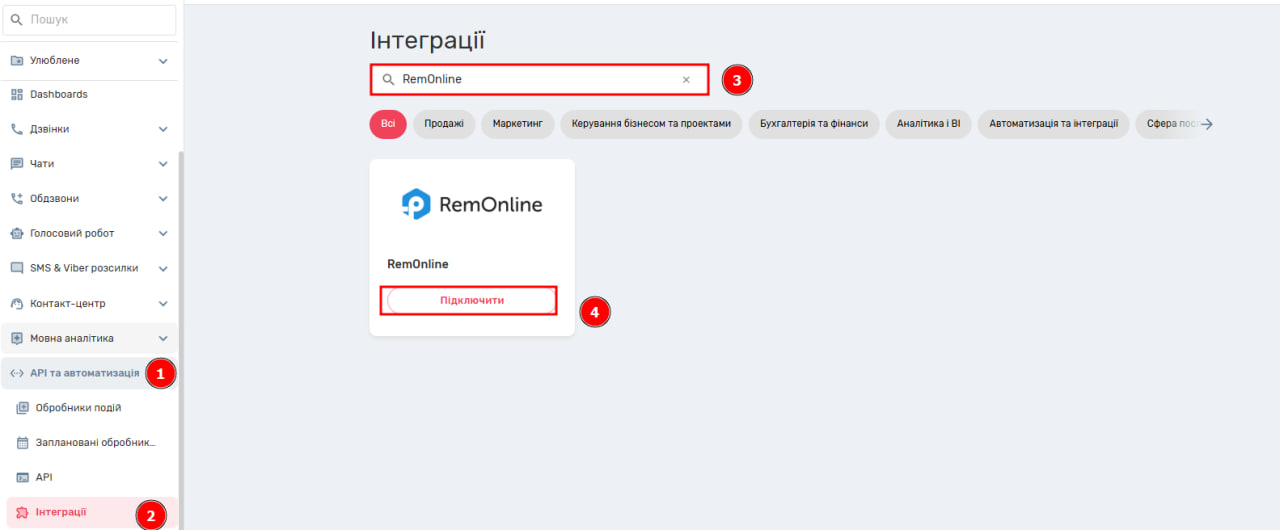Click the Дзвінки phone icon
Image resolution: width=1280 pixels, height=530 pixels.
(17, 129)
